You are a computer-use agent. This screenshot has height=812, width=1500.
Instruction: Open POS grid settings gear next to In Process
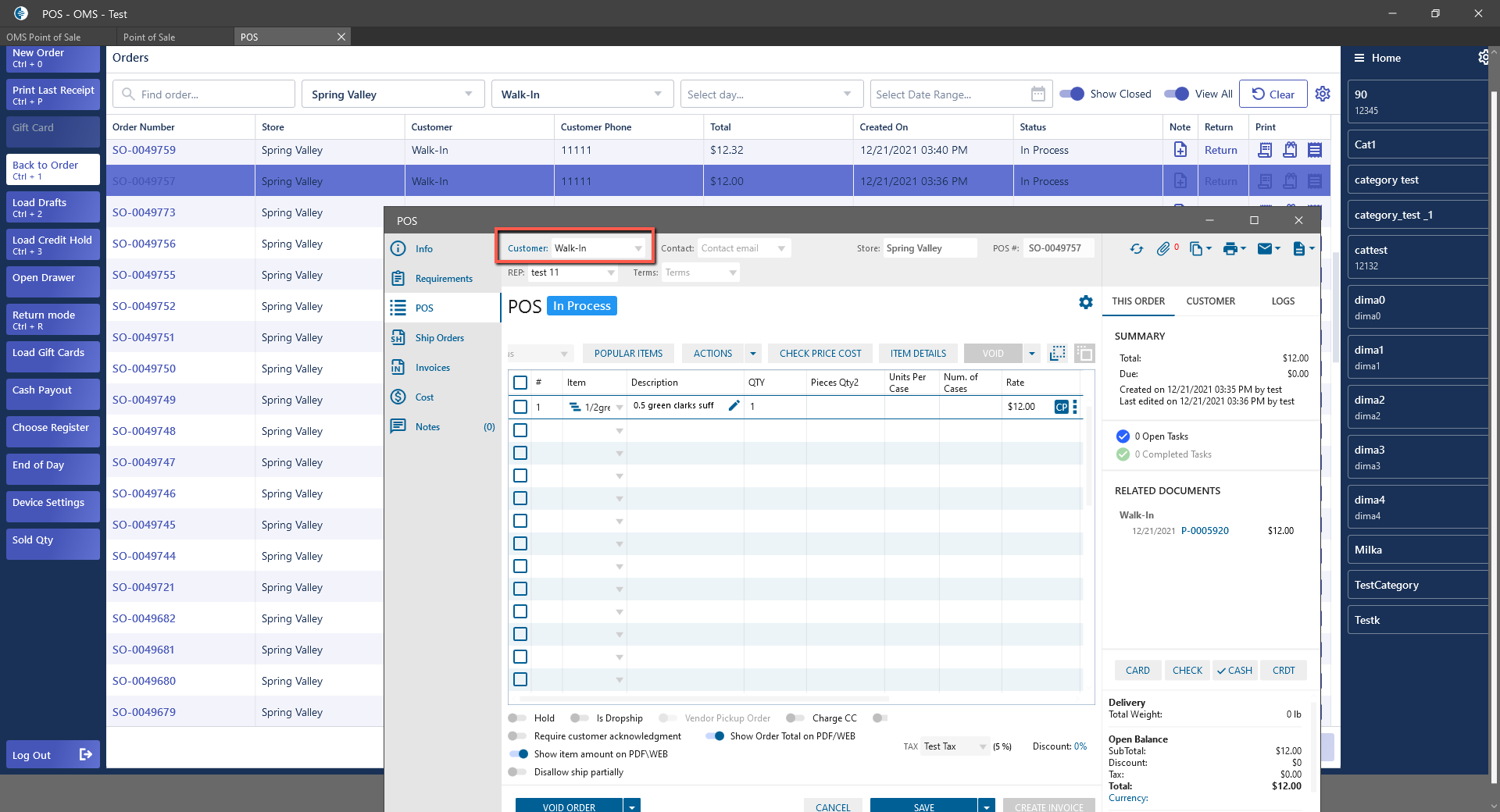click(1085, 302)
